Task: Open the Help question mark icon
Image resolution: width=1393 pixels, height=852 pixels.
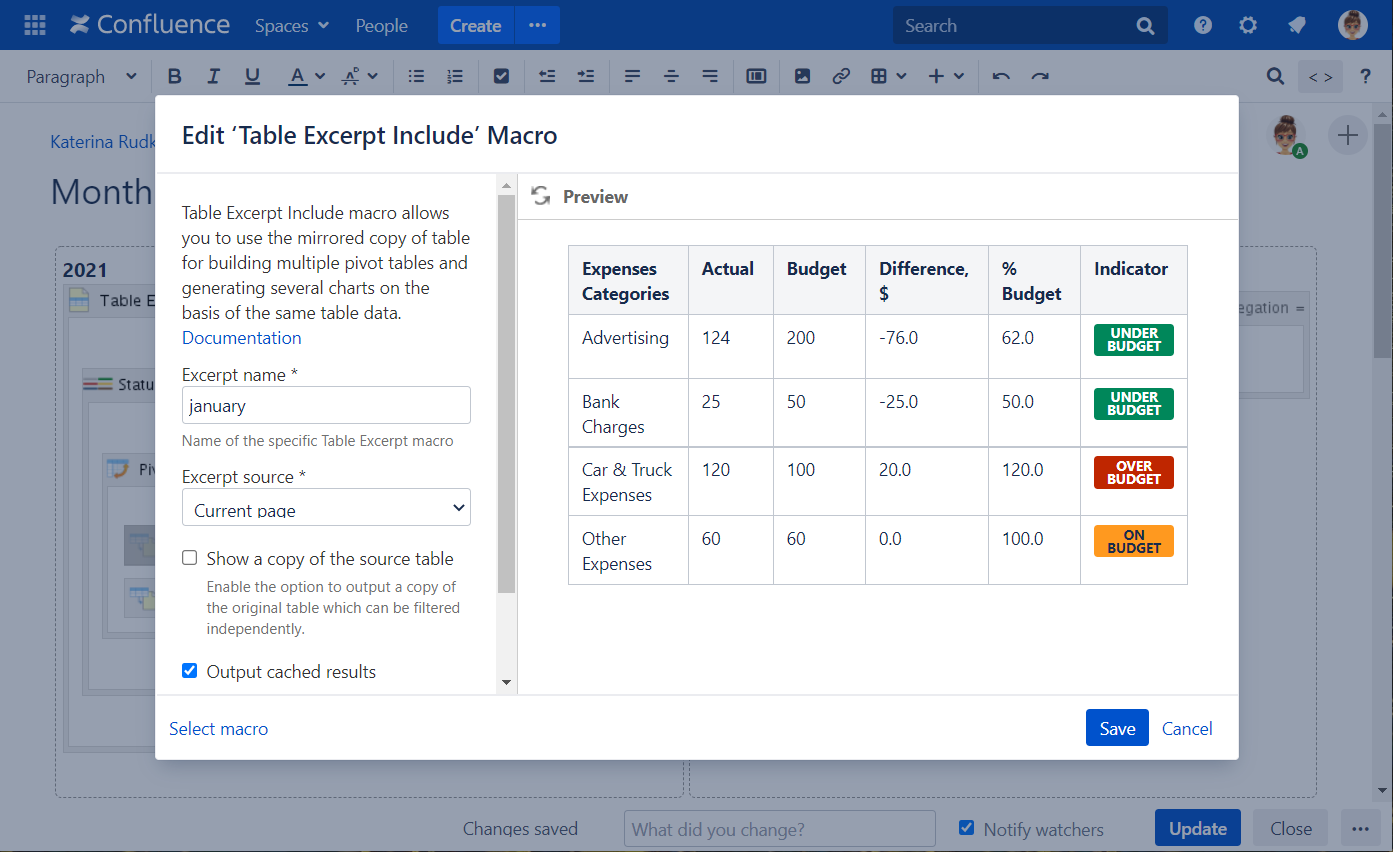Action: [x=1203, y=26]
